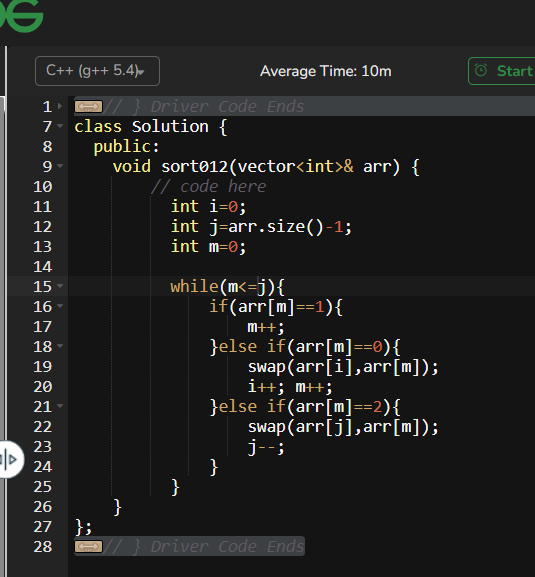Place cursor on 'public:' line
Viewport: 535px width, 577px height.
(127, 146)
